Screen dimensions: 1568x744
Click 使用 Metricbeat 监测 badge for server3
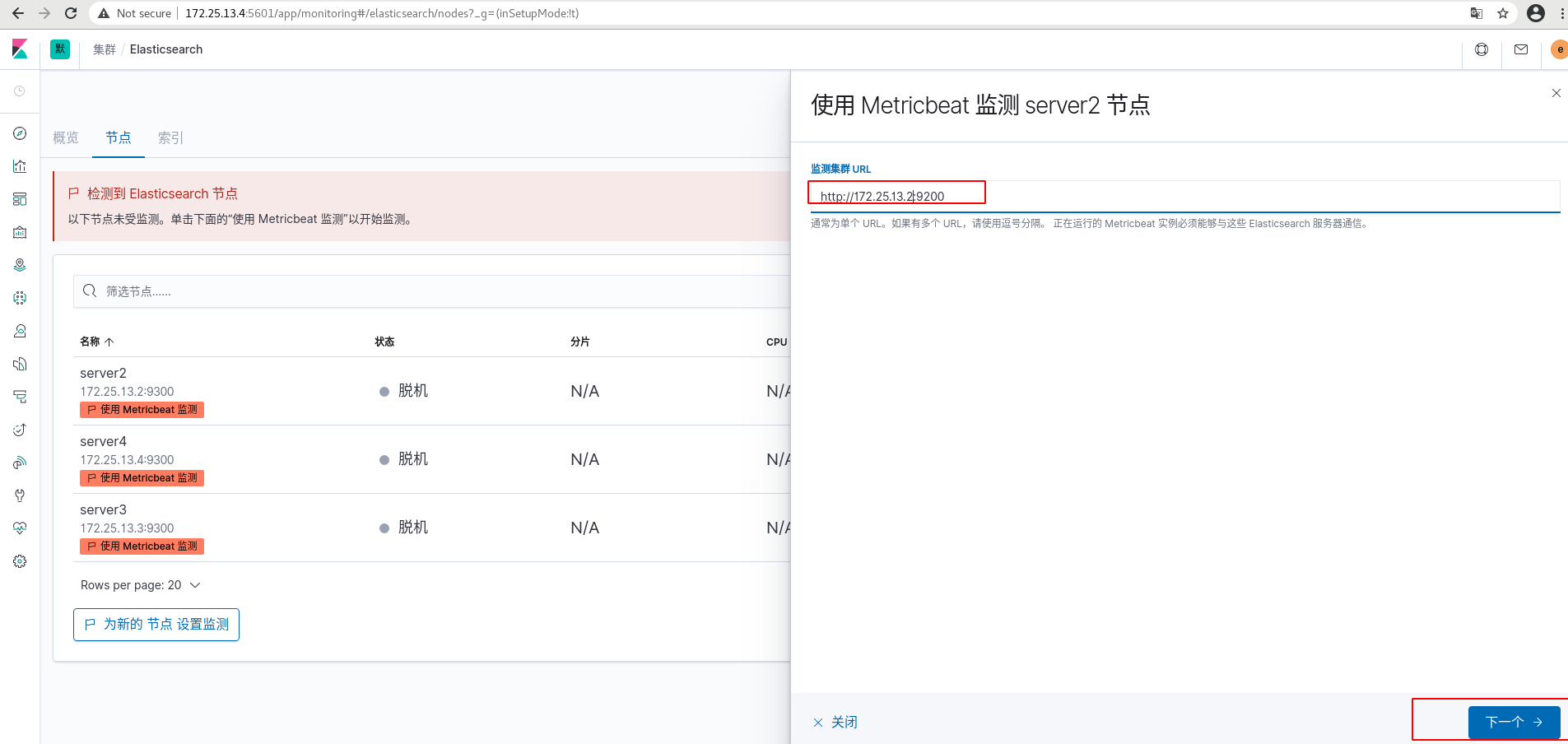click(x=142, y=546)
